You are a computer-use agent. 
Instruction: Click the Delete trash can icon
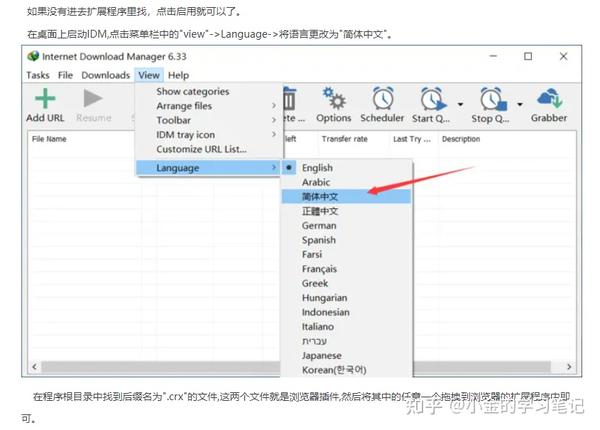tap(290, 99)
